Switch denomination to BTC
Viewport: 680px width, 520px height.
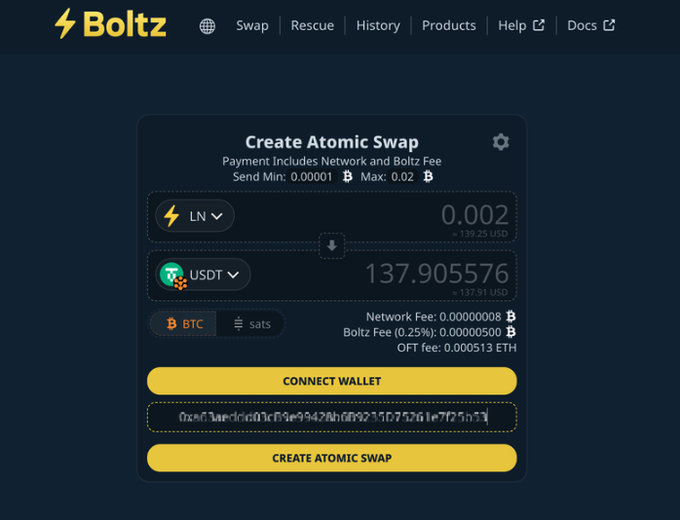[185, 324]
